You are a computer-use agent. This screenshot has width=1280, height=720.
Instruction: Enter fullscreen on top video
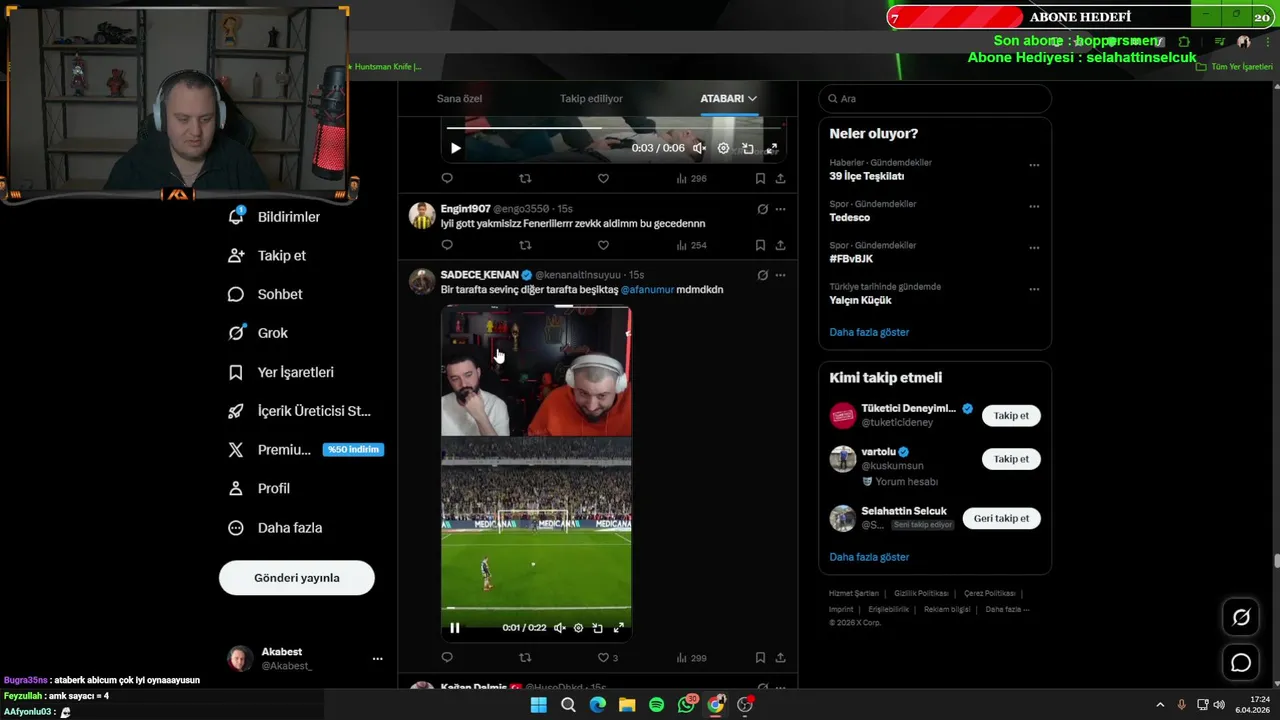tap(772, 148)
